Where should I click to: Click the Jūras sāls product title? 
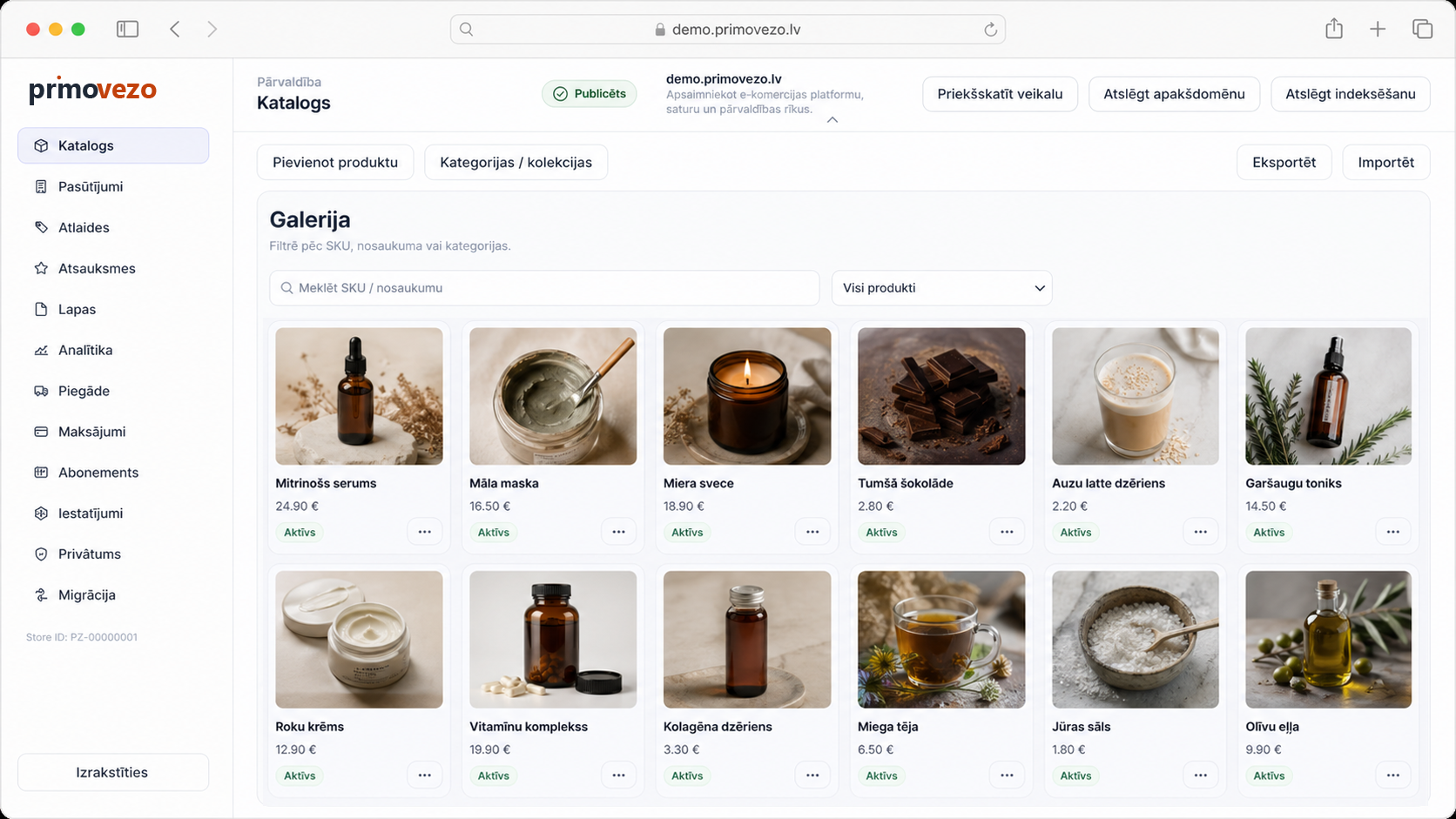coord(1082,727)
